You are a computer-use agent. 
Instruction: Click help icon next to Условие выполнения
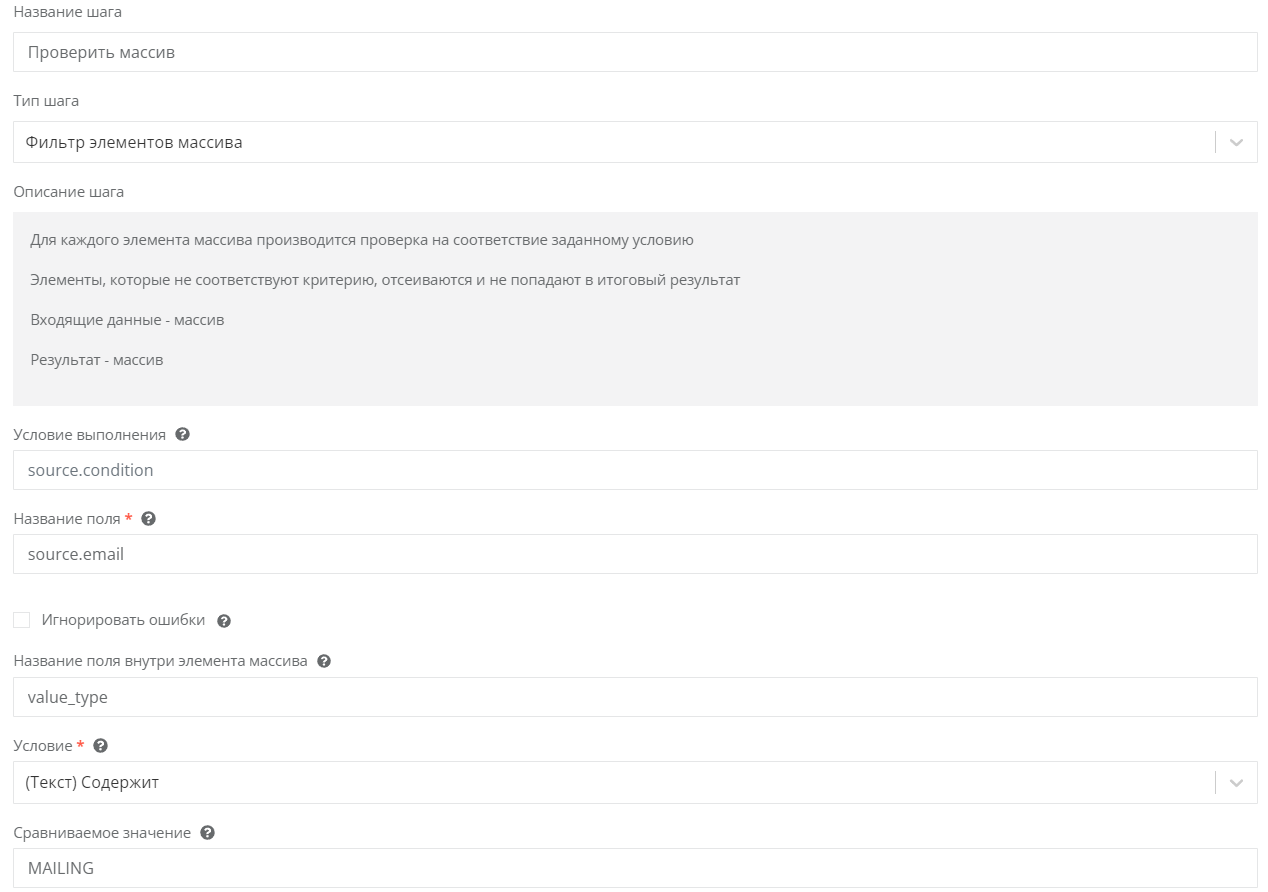pos(182,435)
